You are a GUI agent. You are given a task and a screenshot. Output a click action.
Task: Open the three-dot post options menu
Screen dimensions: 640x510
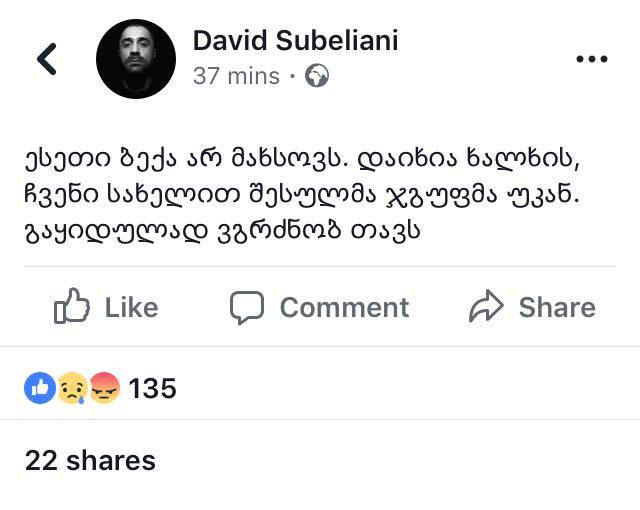click(591, 59)
